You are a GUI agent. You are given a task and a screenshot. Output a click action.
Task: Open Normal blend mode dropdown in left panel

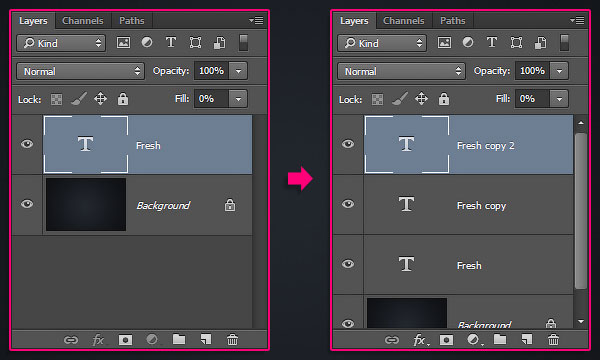[80, 71]
